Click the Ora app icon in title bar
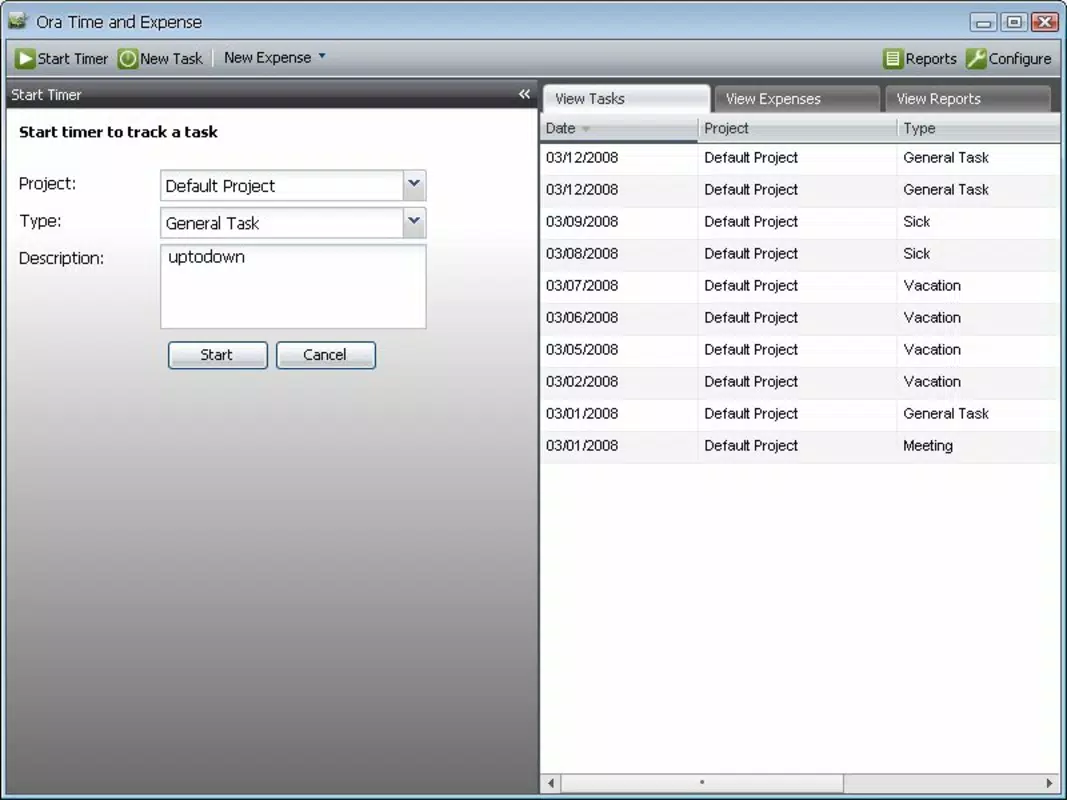Image resolution: width=1067 pixels, height=800 pixels. coord(18,21)
